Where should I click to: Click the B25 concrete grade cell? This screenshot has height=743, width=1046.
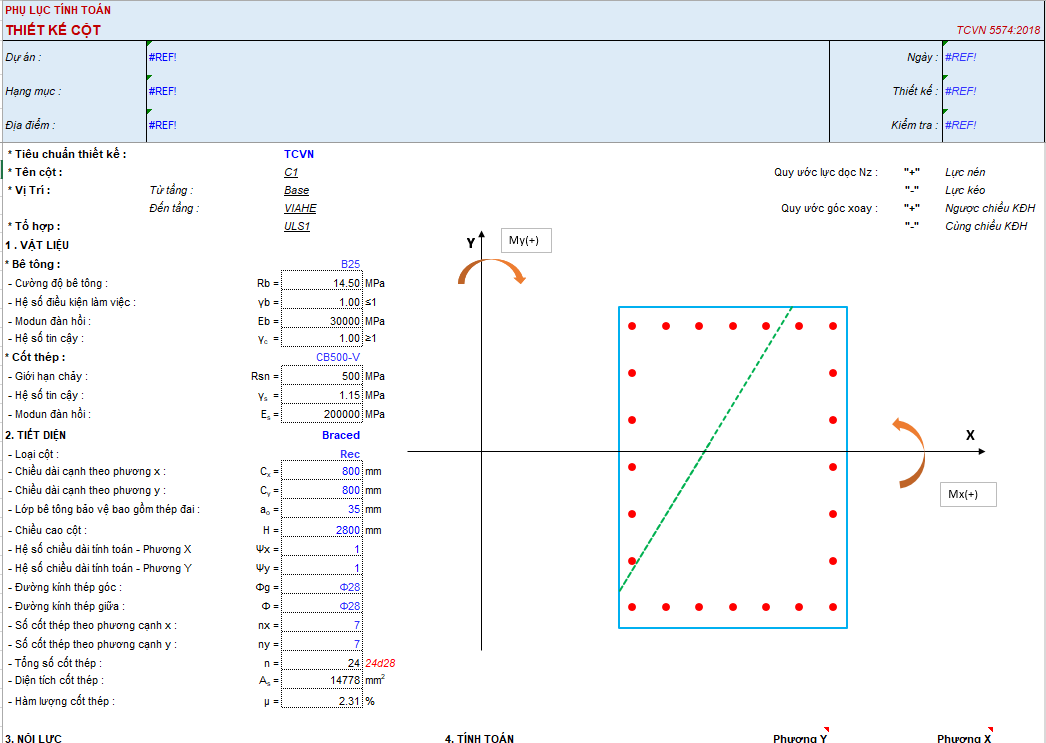coord(350,264)
